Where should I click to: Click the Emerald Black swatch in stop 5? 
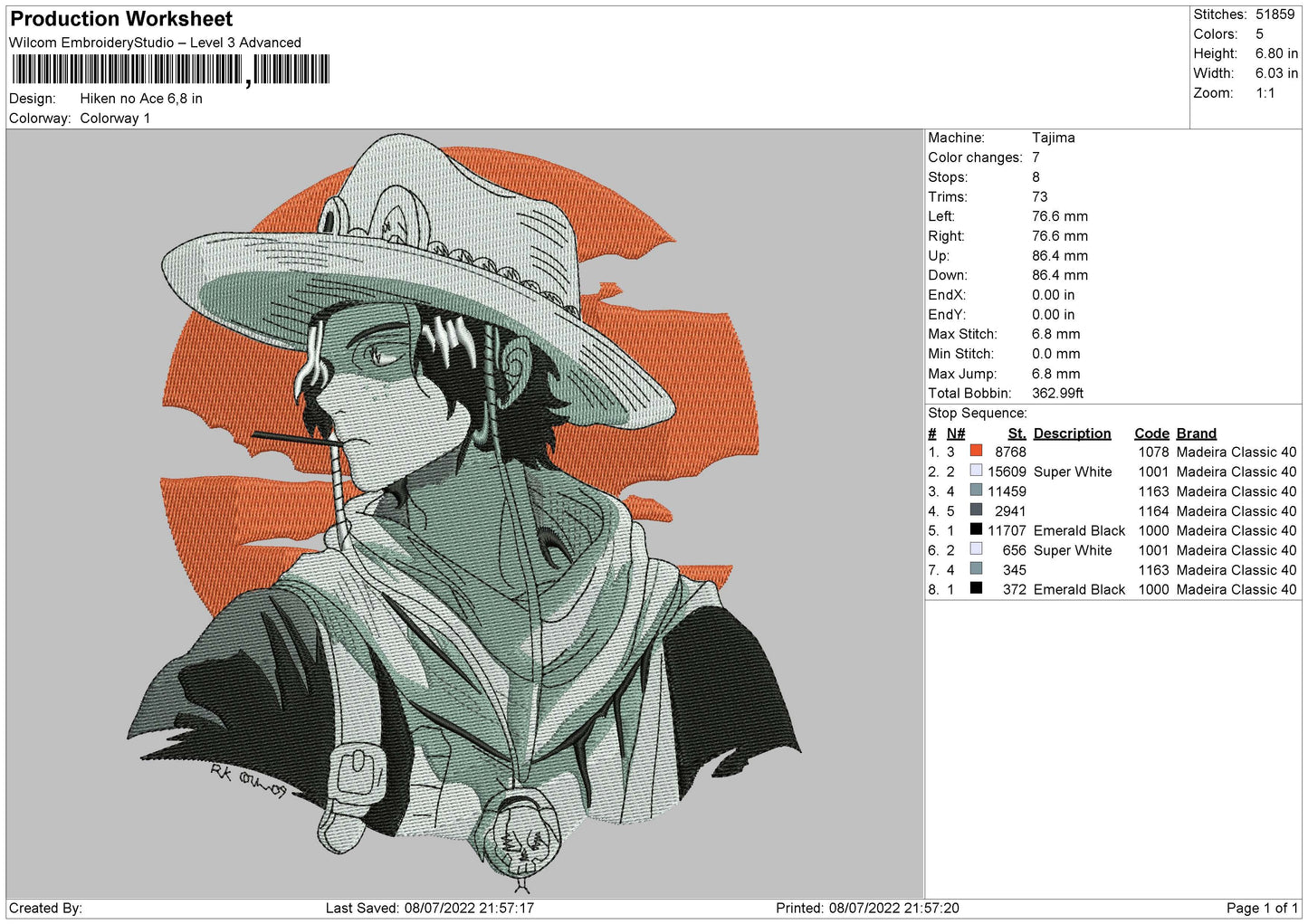click(976, 529)
